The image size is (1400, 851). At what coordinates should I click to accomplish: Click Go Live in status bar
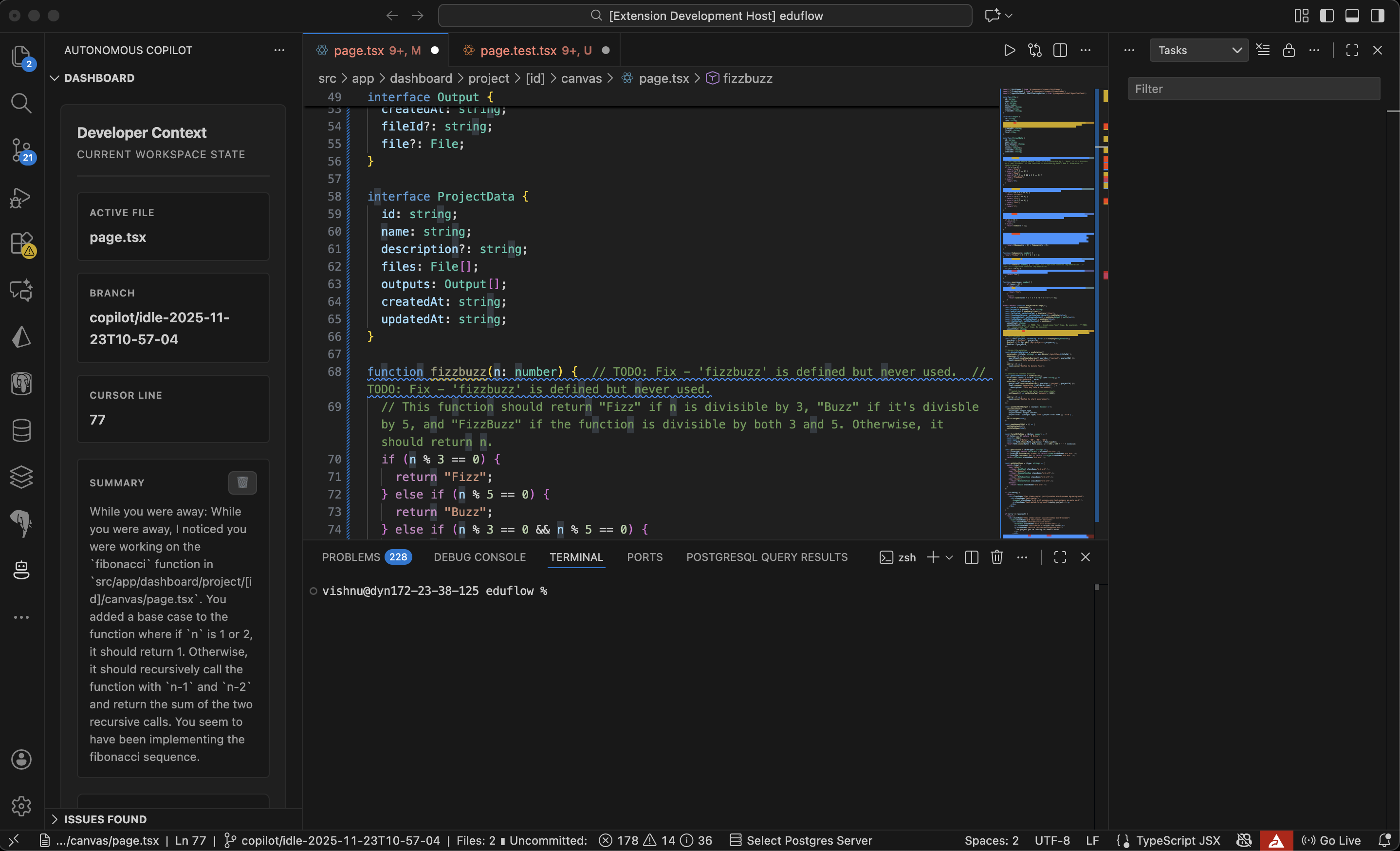(1331, 840)
